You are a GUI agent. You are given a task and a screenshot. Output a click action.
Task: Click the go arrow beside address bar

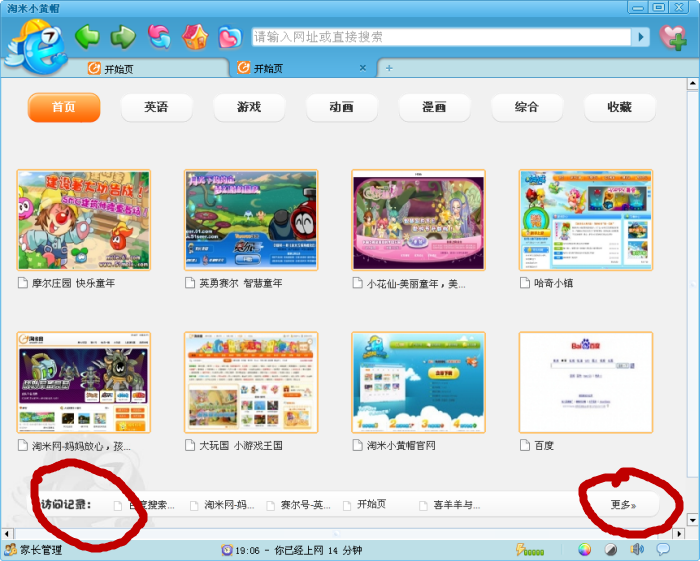pos(641,37)
